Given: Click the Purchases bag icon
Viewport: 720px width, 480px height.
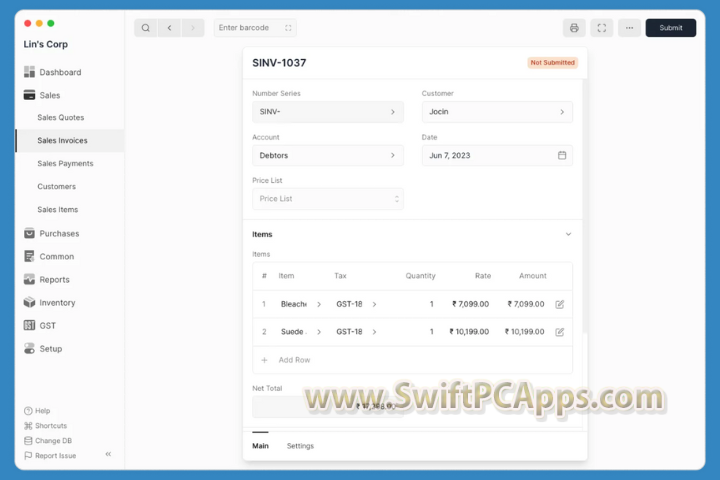Looking at the screenshot, I should 29,233.
